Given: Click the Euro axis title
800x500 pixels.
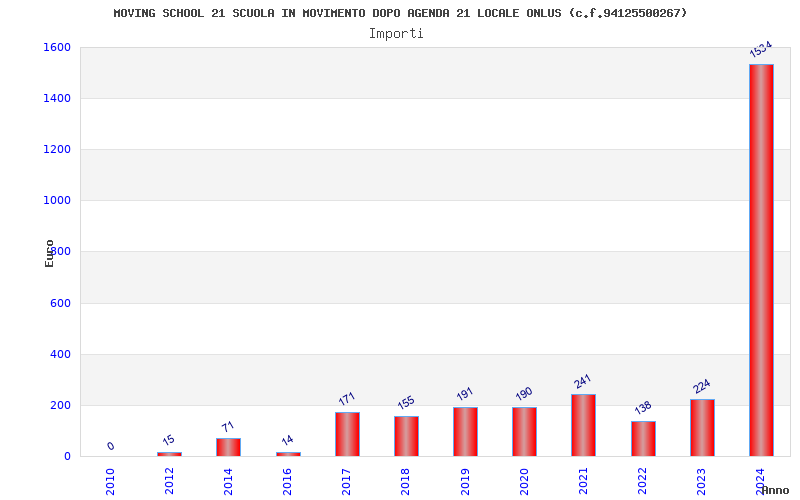Looking at the screenshot, I should 49,254.
